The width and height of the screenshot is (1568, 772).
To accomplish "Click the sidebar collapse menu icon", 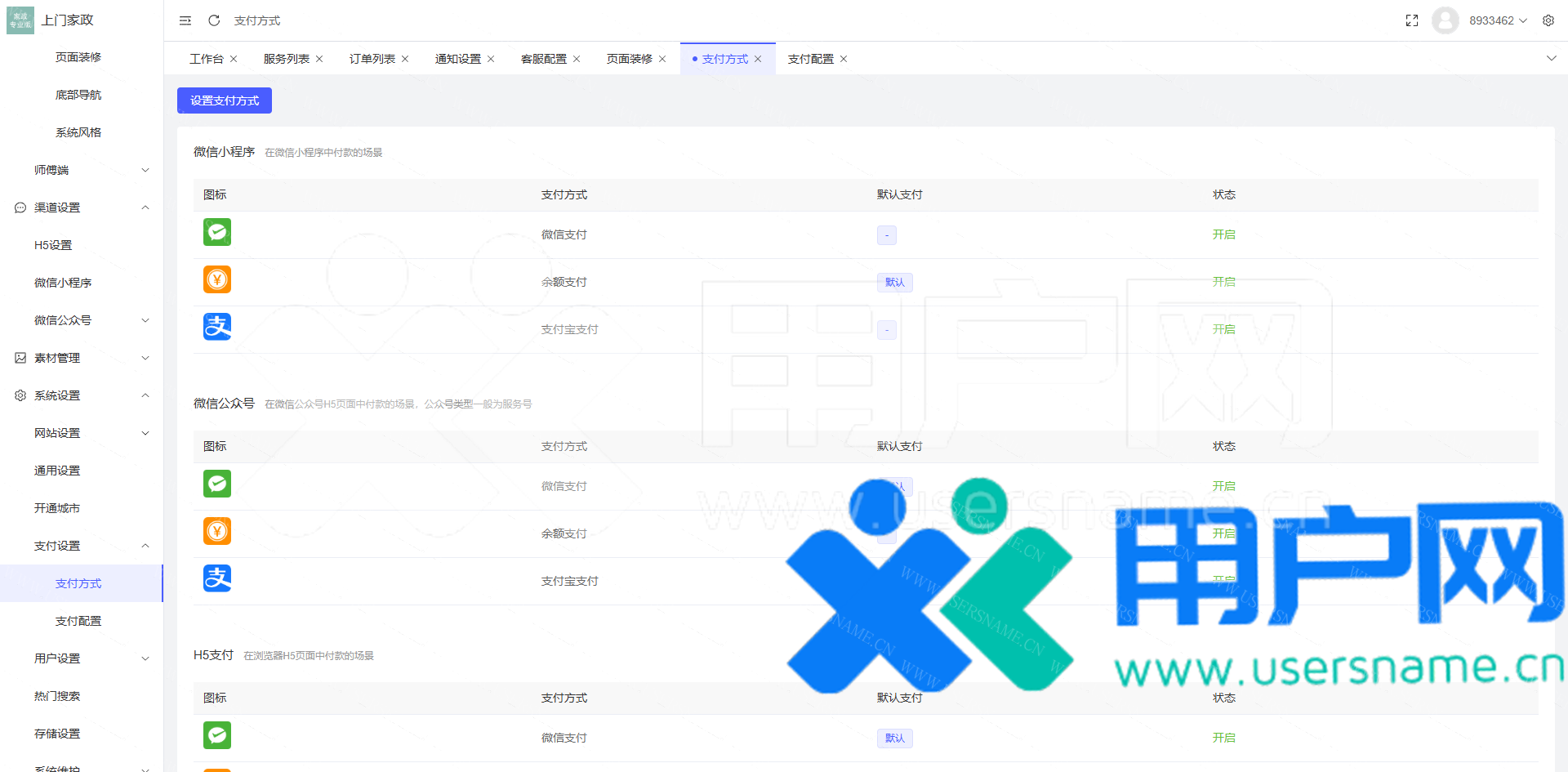I will click(x=185, y=20).
